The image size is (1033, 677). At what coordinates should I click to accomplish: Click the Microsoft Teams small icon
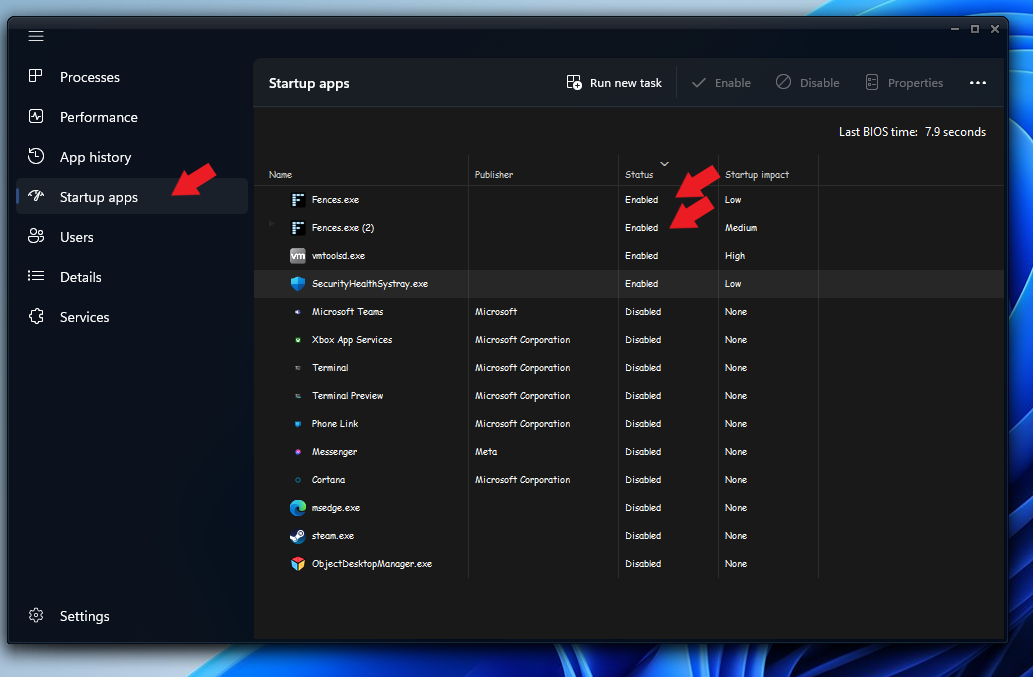click(298, 311)
